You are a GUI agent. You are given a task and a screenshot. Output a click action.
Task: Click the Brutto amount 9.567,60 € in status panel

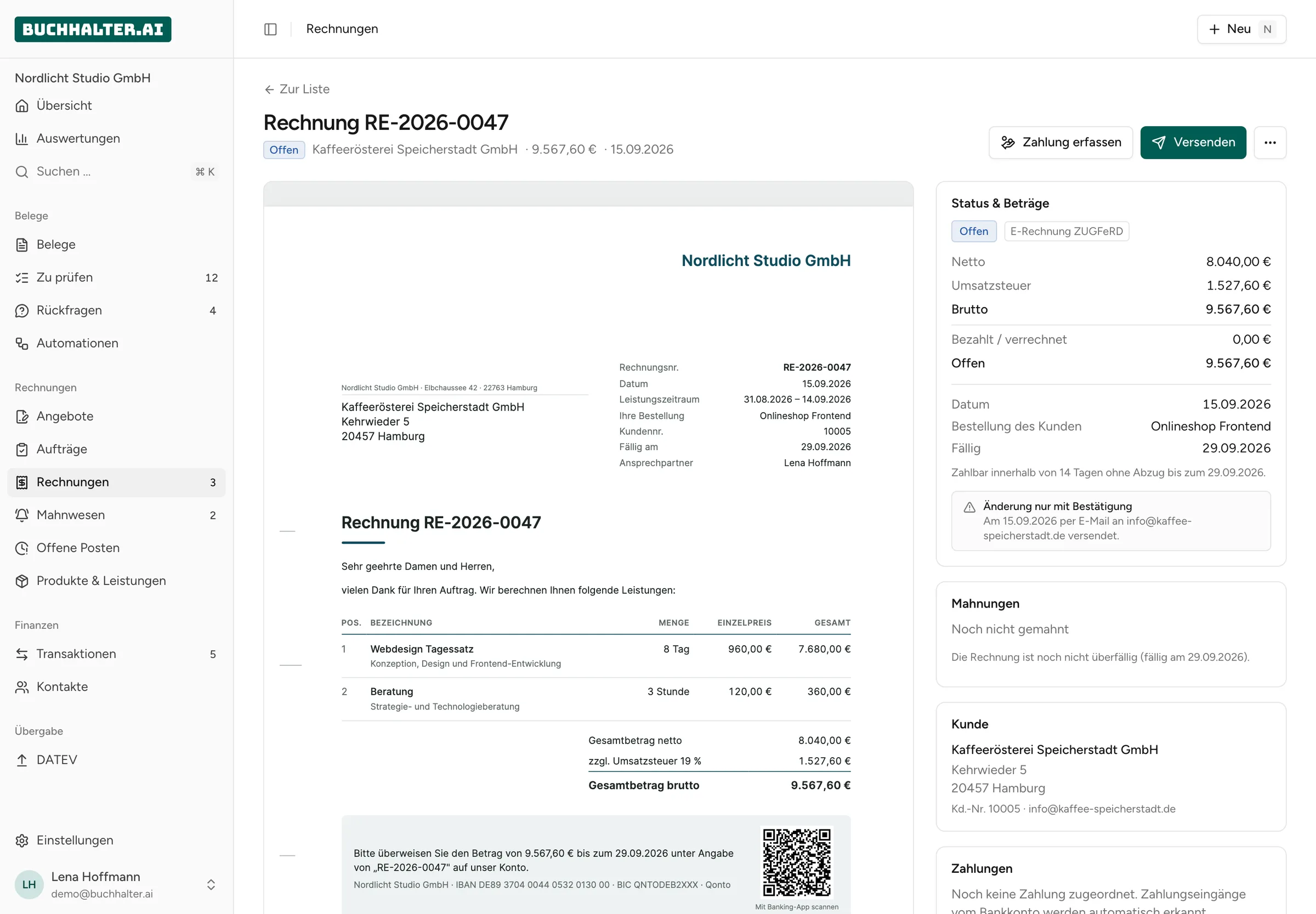1238,310
